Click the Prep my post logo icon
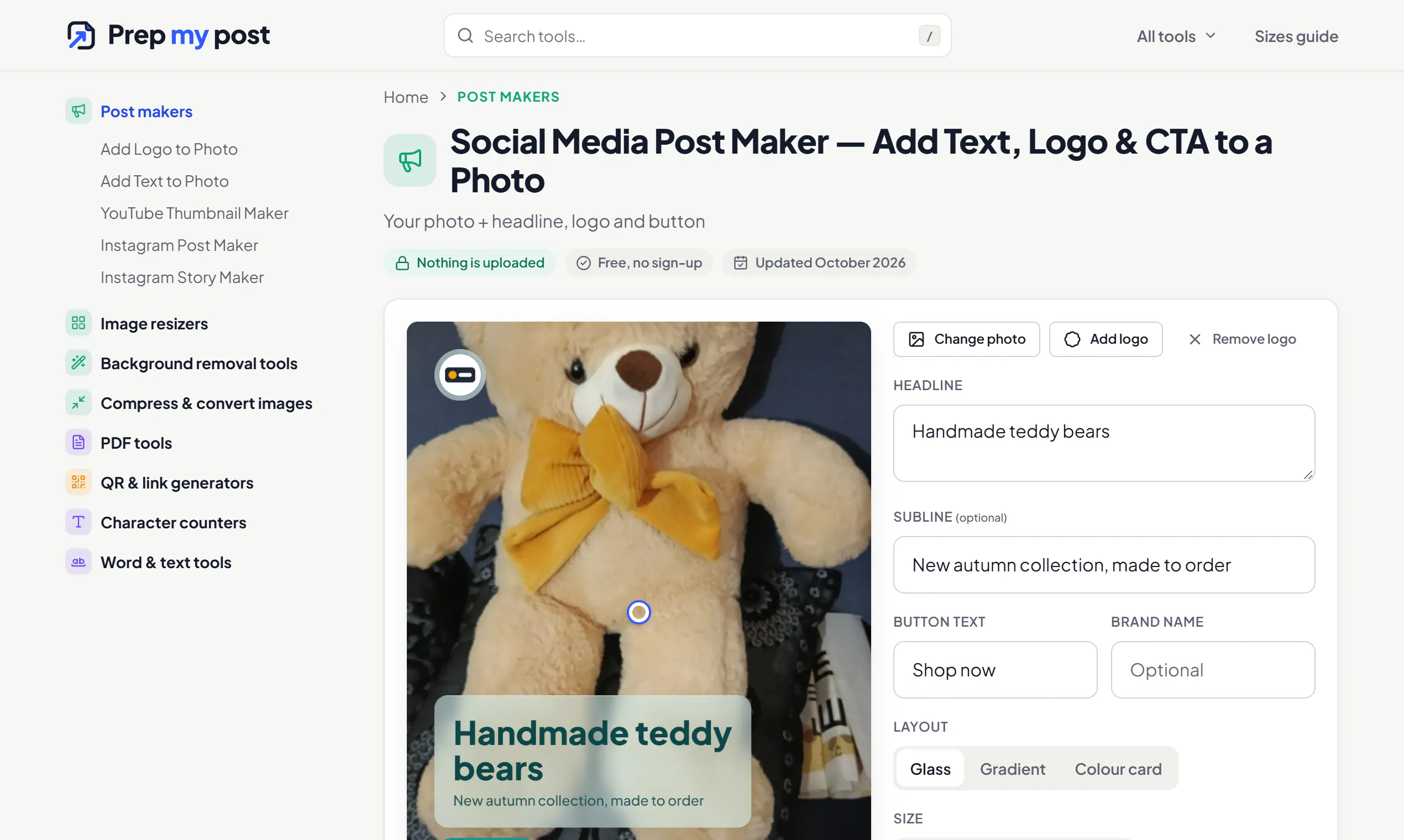Image resolution: width=1404 pixels, height=840 pixels. coord(81,35)
